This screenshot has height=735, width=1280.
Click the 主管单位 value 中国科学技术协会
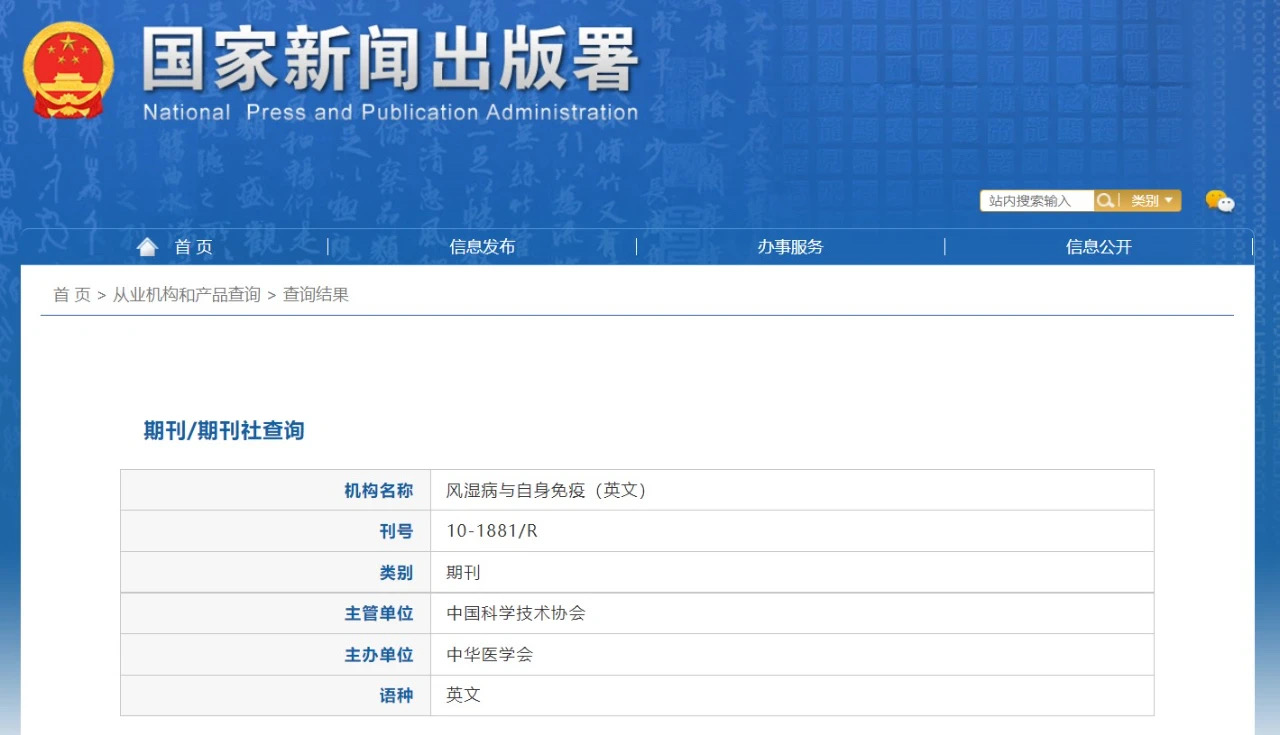point(516,613)
